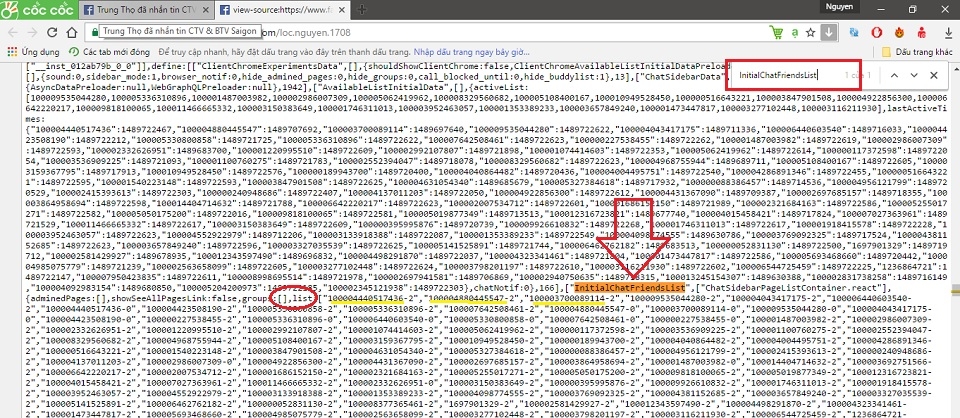Click the highlighted 'InitialChatFriendsList' match
The image size is (960, 418).
pos(629,288)
